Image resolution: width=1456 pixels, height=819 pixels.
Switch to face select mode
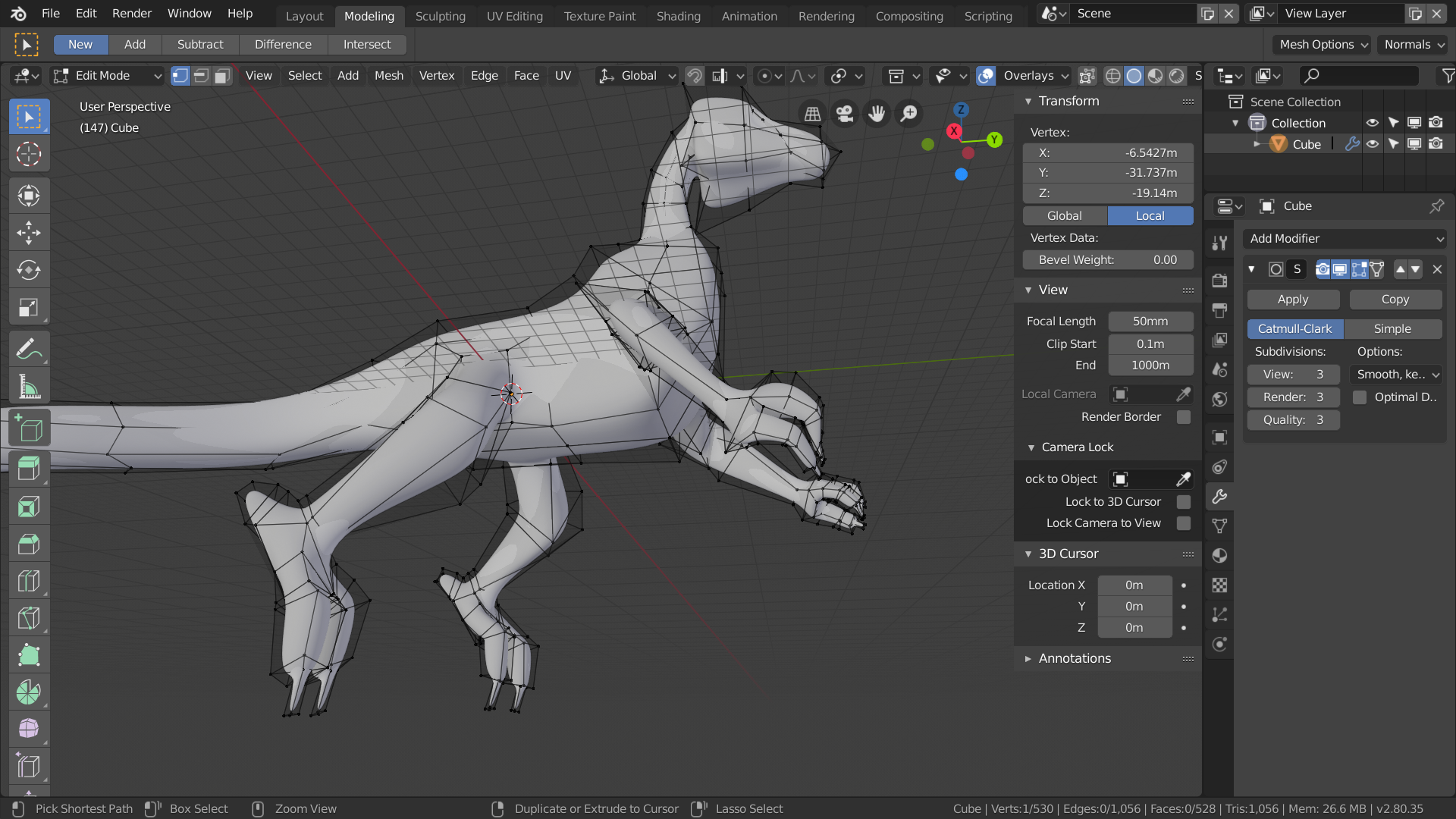coord(222,76)
